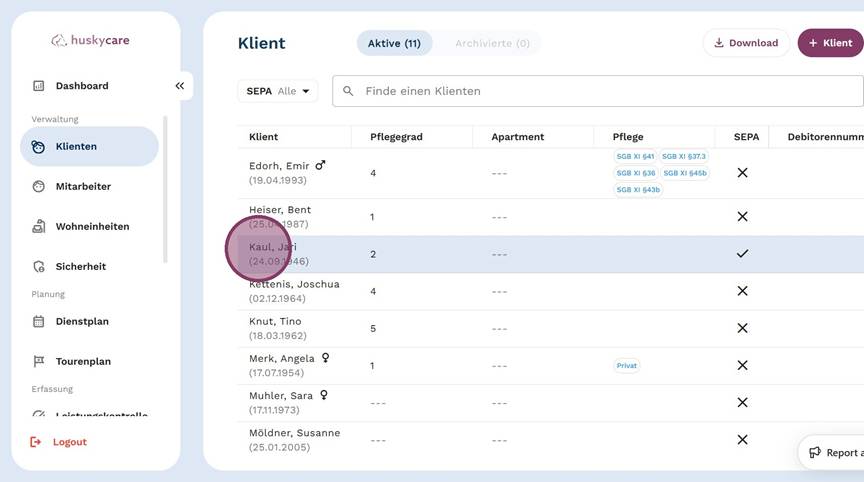Screen dimensions: 864x482
Task: Click SEPA checkmark for Kaul, Jari
Action: 742,253
